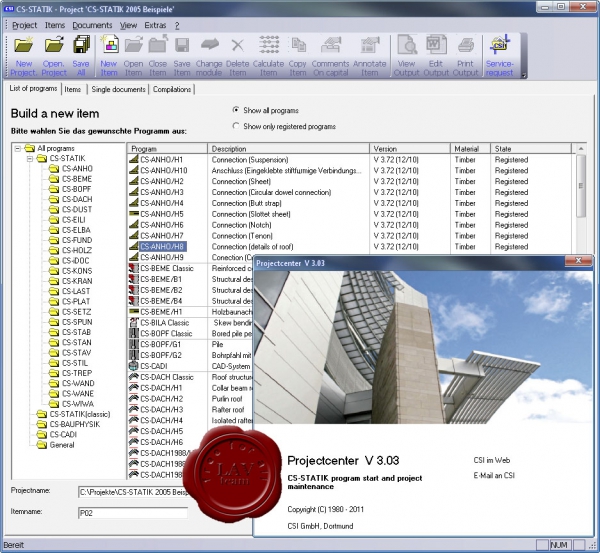Click the Service-request CSI icon
Image resolution: width=600 pixels, height=553 pixels.
tap(500, 44)
